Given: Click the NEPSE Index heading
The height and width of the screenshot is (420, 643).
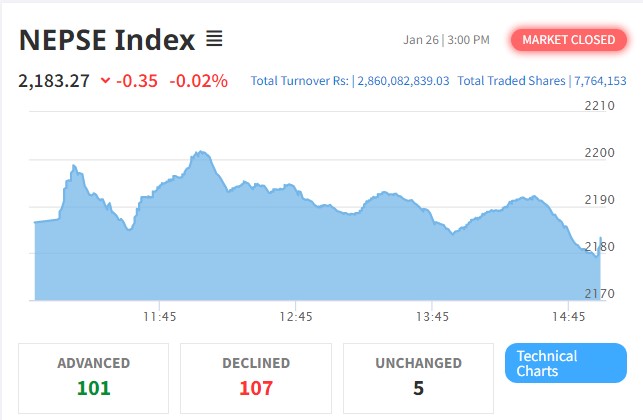Looking at the screenshot, I should click(x=107, y=41).
